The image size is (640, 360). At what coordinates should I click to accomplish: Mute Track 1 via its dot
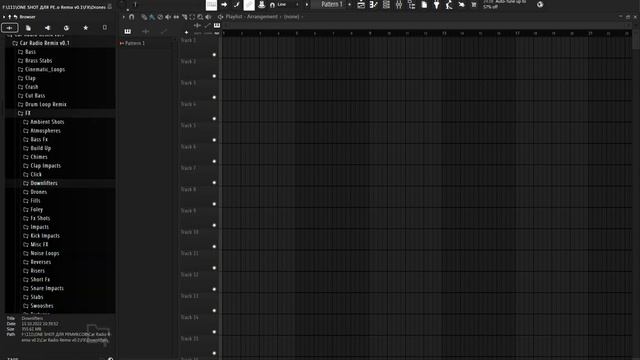point(214,55)
